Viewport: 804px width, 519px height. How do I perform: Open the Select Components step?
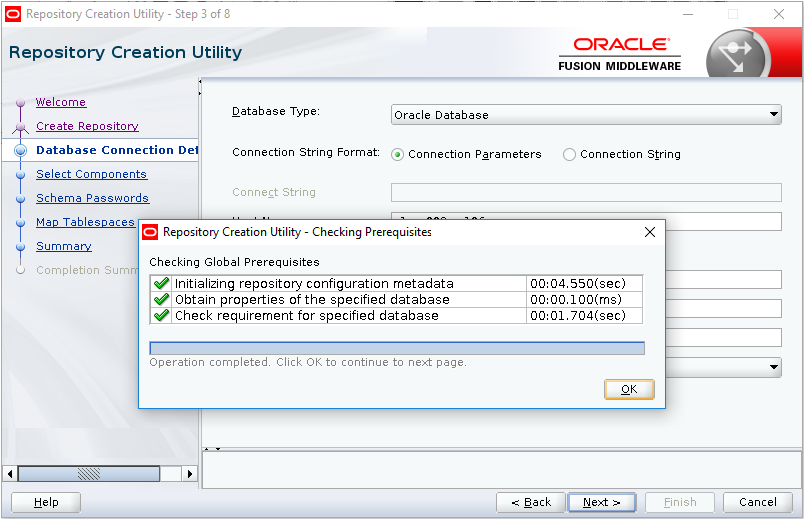91,174
